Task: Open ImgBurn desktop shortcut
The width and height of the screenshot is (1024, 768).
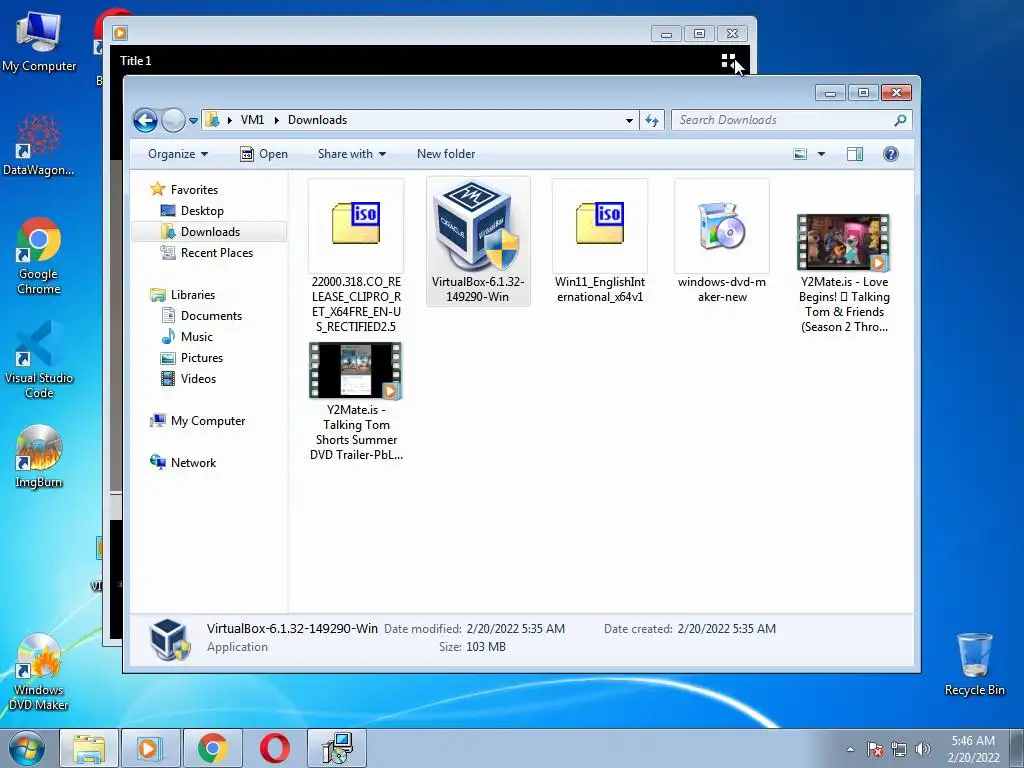Action: click(39, 456)
